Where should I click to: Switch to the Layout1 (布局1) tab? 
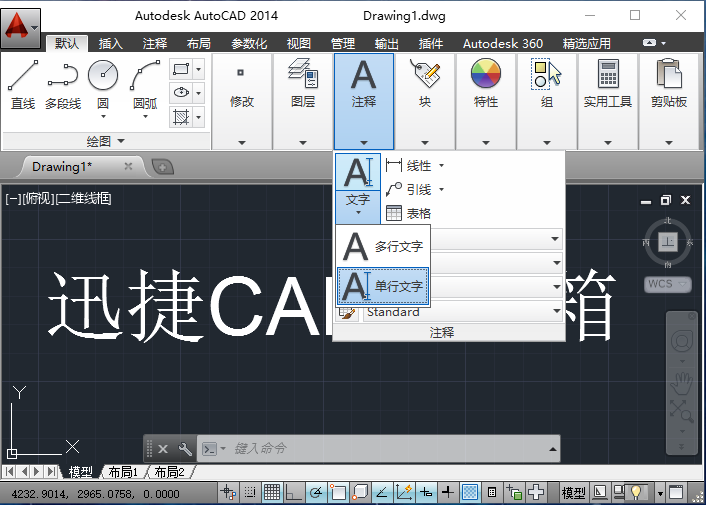click(x=123, y=472)
